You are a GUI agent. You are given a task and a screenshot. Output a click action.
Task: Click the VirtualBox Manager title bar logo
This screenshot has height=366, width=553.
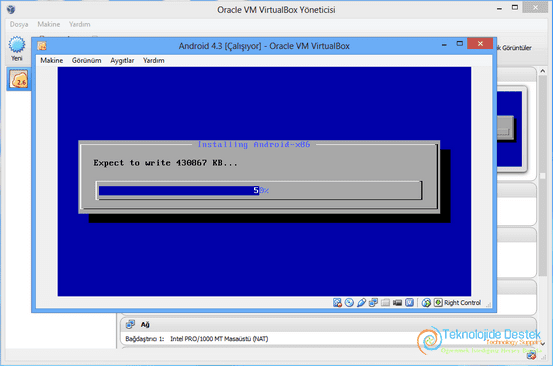pyautogui.click(x=11, y=10)
